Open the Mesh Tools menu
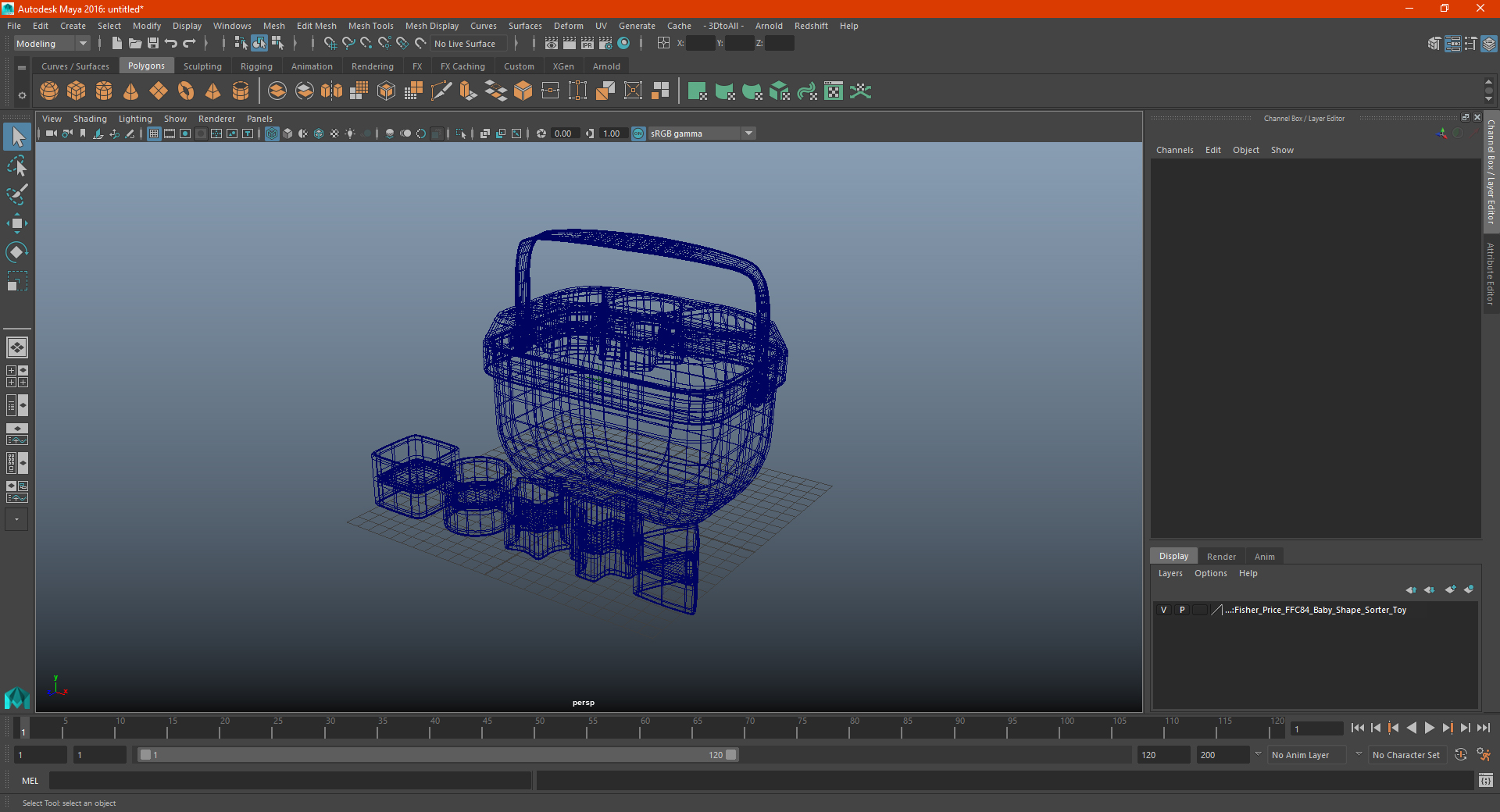 pos(370,26)
